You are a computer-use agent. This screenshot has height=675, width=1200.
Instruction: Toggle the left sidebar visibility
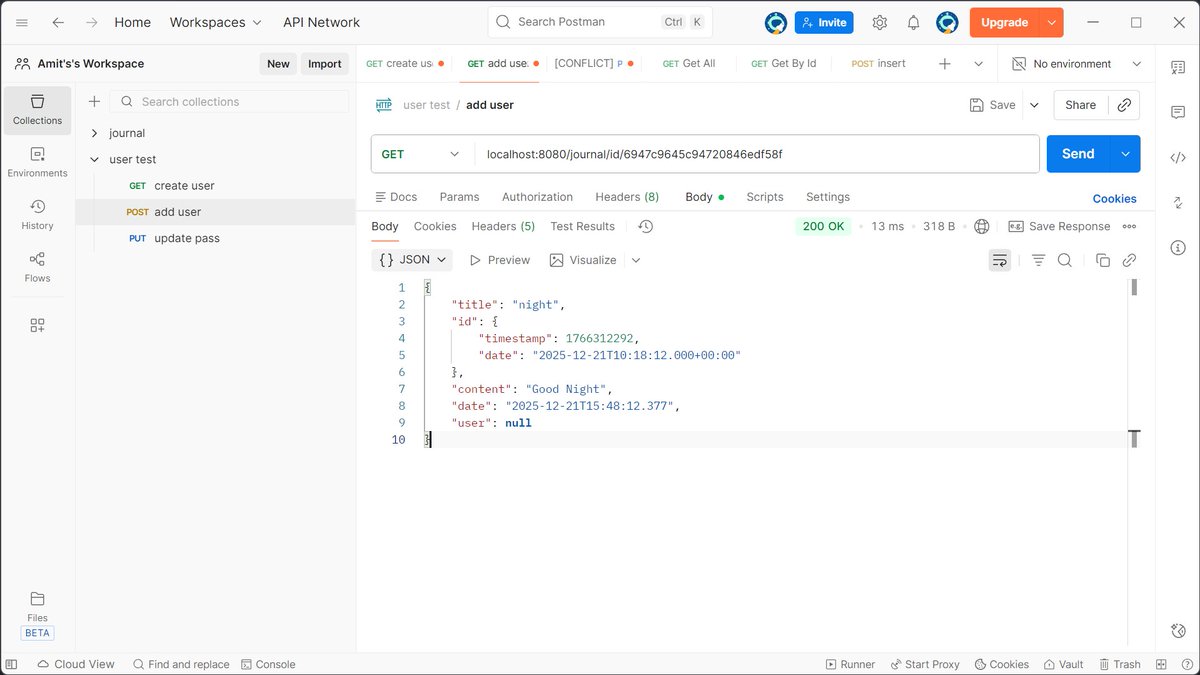click(10, 663)
